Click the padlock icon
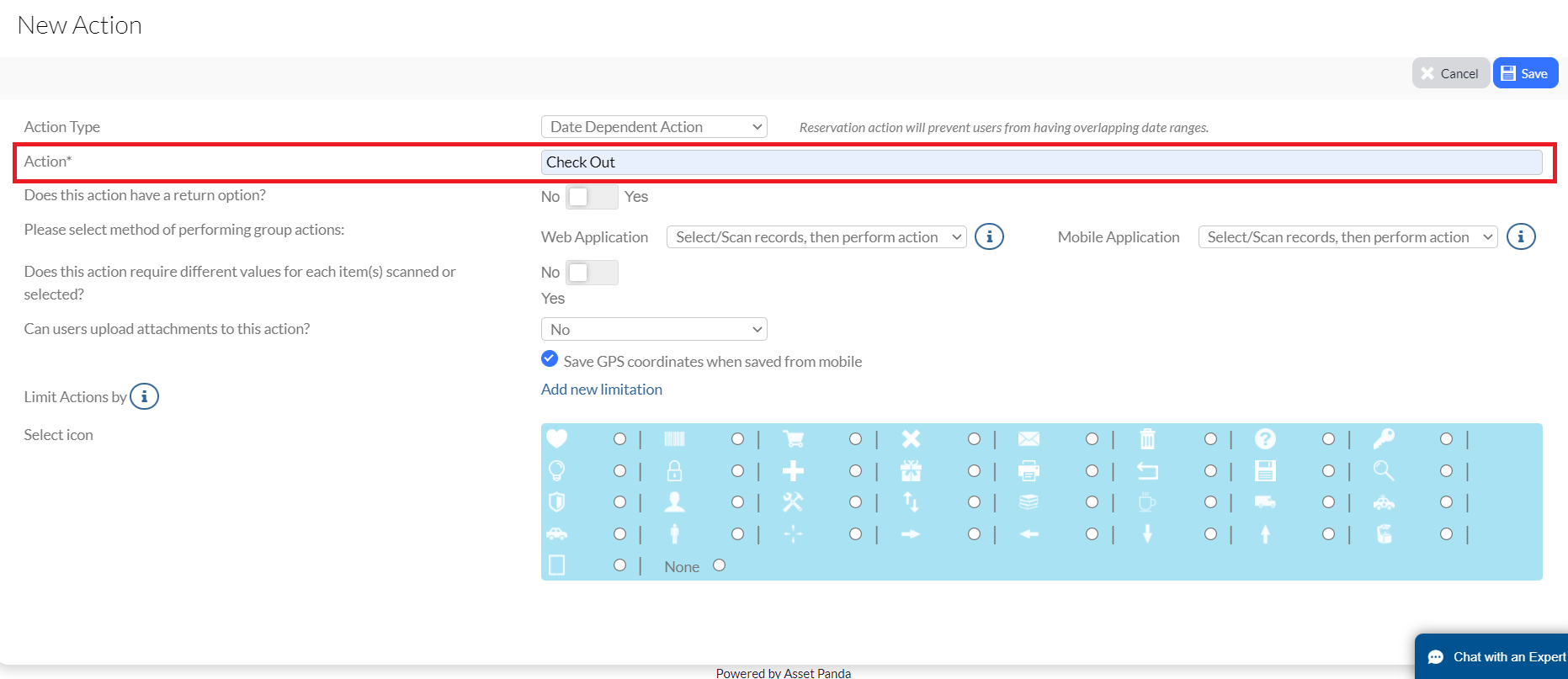This screenshot has width=1568, height=679. tap(674, 470)
